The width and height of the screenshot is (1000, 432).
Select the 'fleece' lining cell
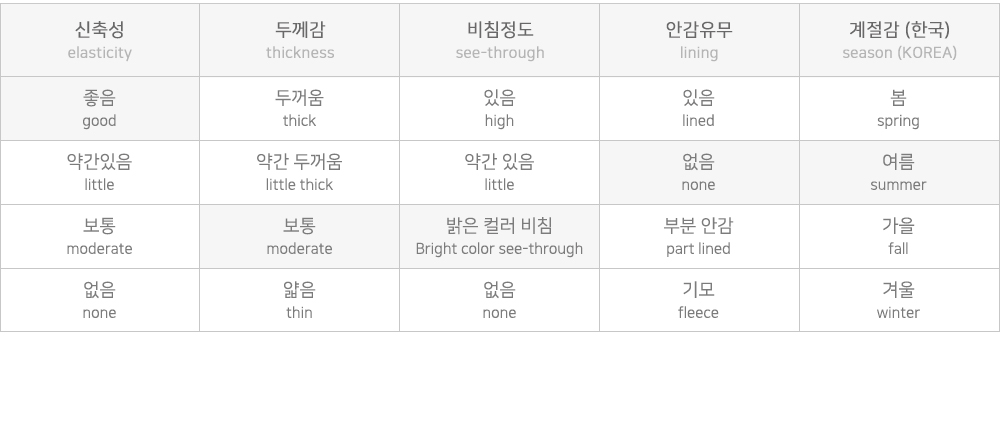pyautogui.click(x=699, y=301)
